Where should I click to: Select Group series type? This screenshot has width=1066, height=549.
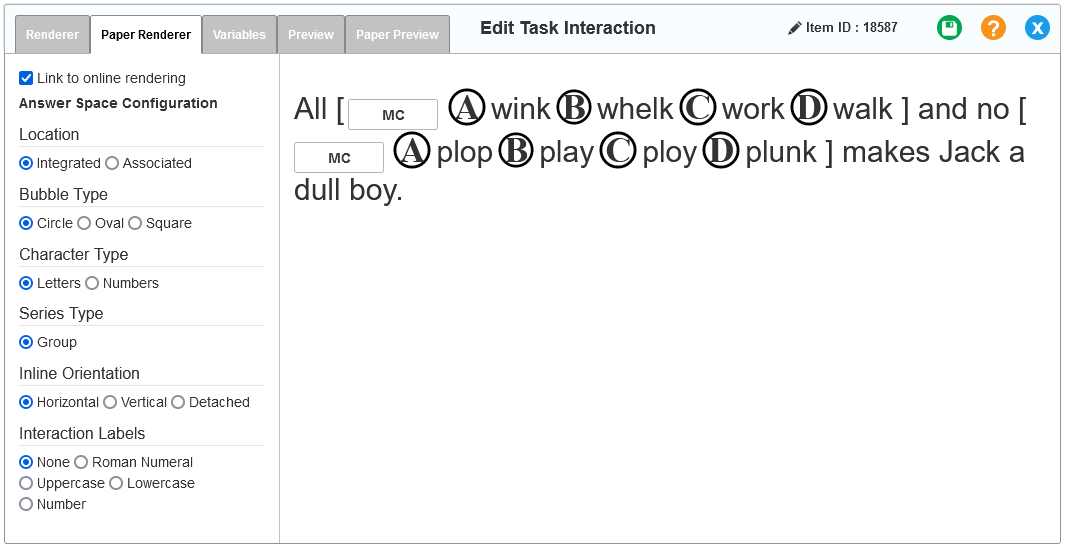coord(26,342)
